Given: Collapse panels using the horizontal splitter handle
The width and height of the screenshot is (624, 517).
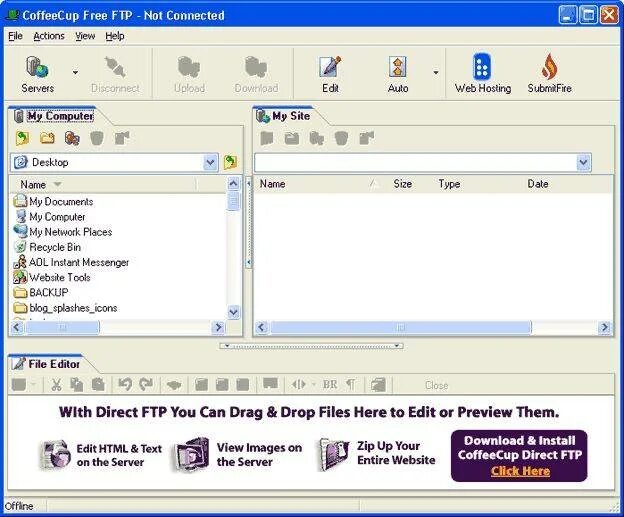Looking at the screenshot, I should [312, 345].
